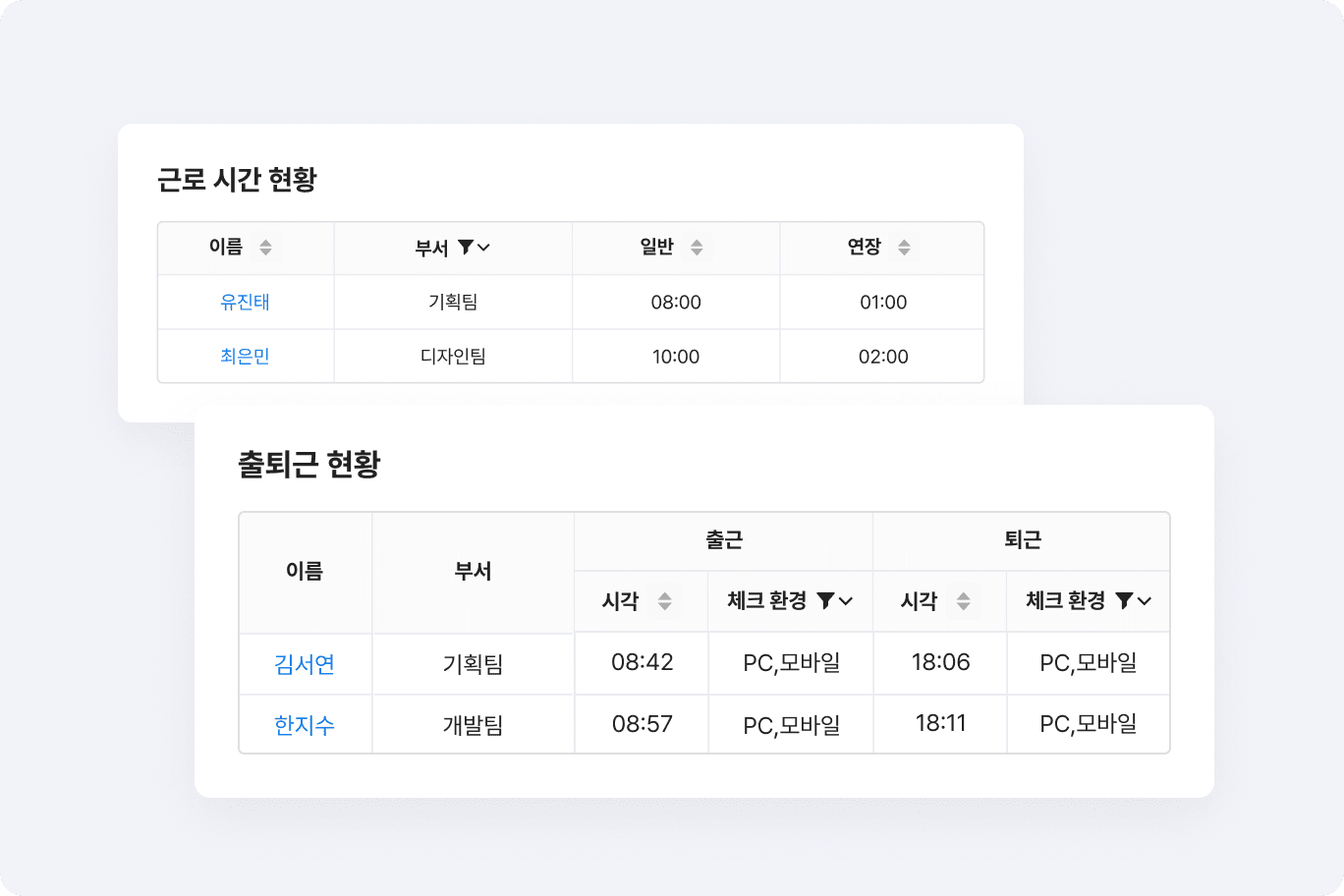Click the 출근 group column header
Screen dimensions: 1344x896
[x=724, y=540]
